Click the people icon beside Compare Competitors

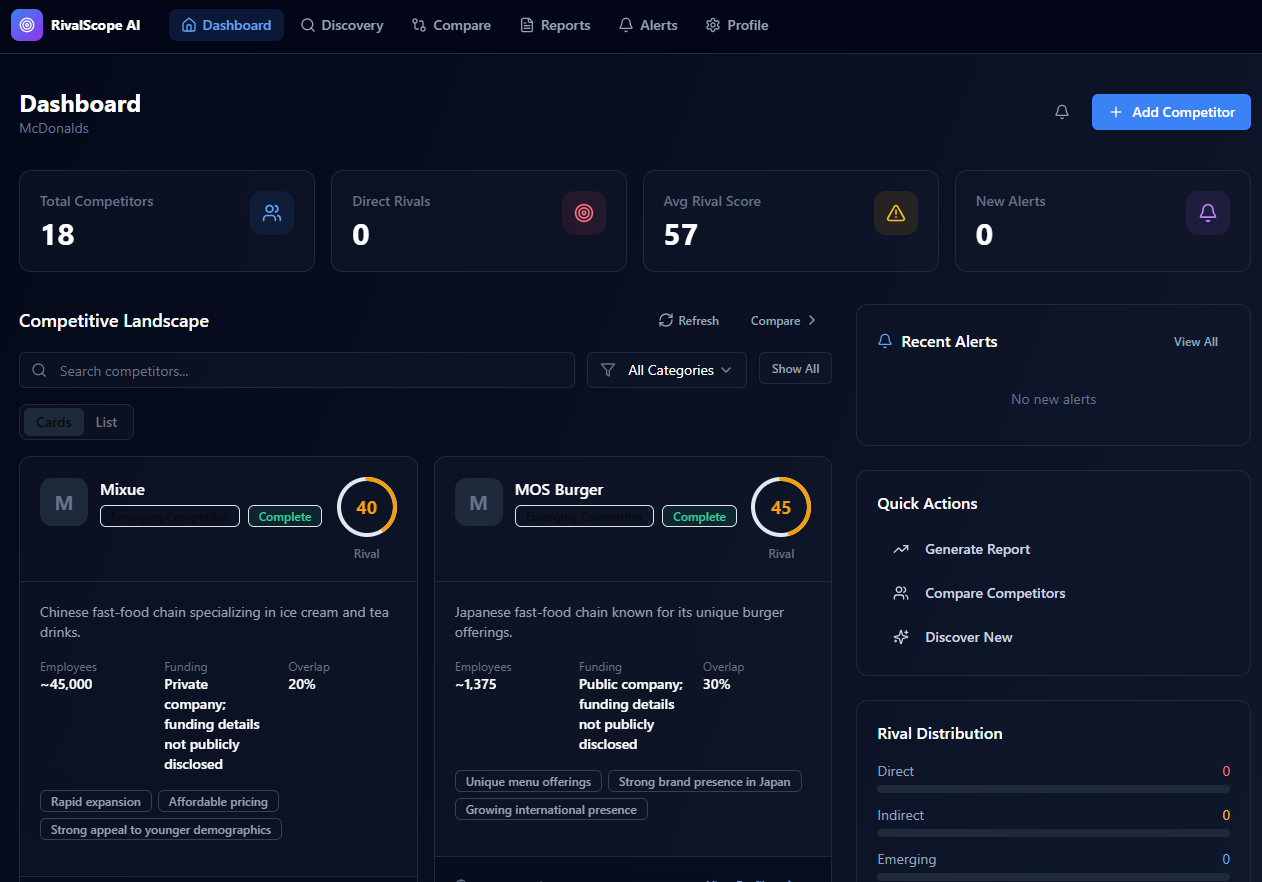(901, 593)
